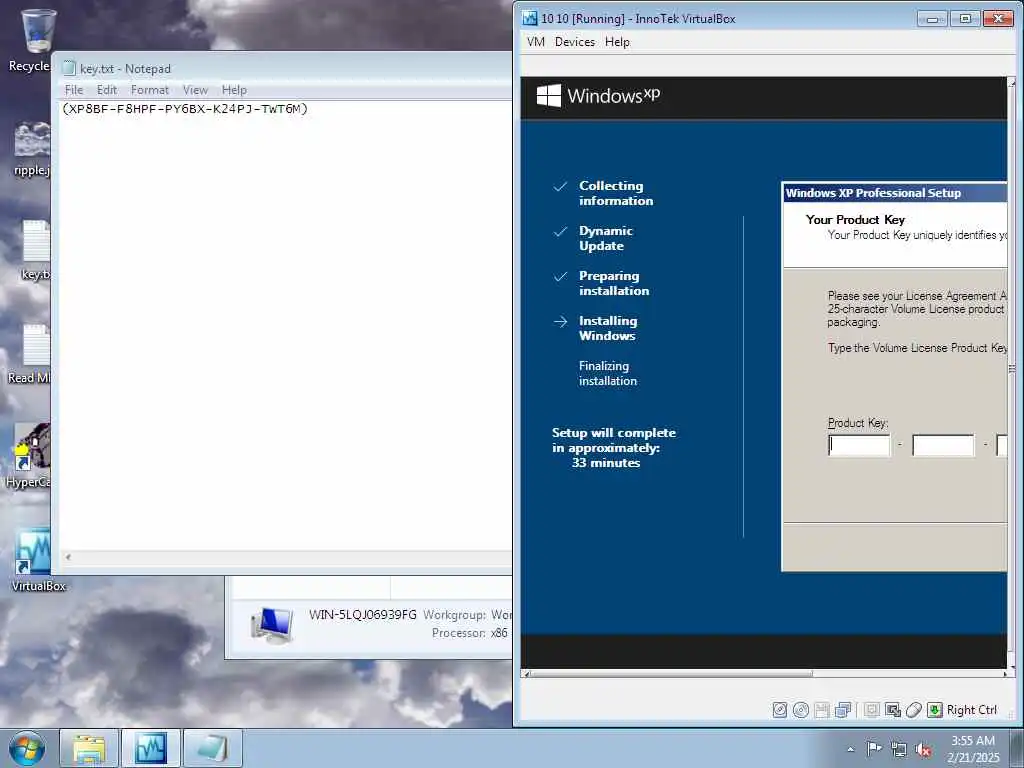Minimize the VirtualBox window

tap(932, 19)
